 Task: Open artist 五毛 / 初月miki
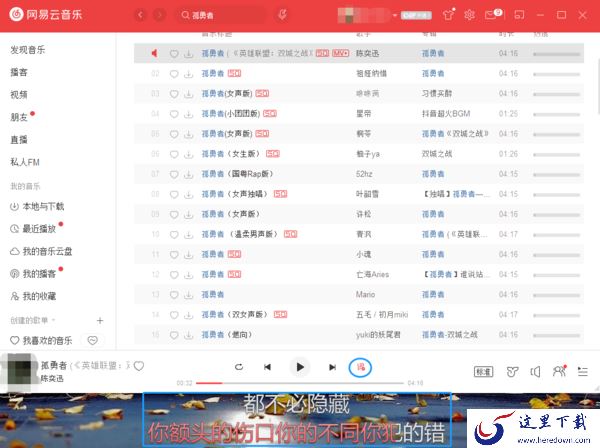[x=382, y=314]
